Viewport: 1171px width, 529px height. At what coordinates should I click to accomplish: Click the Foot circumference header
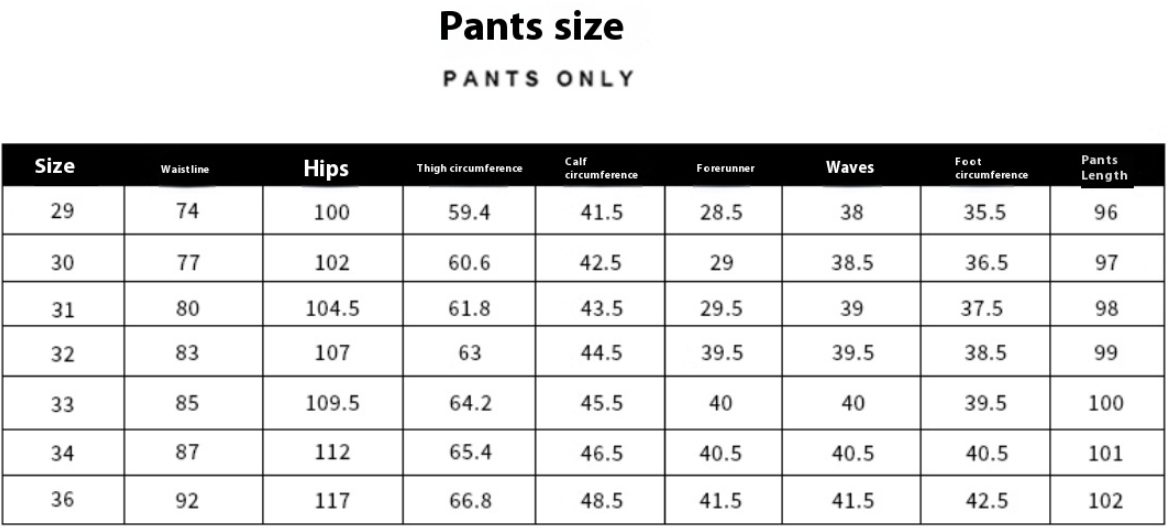coord(991,168)
